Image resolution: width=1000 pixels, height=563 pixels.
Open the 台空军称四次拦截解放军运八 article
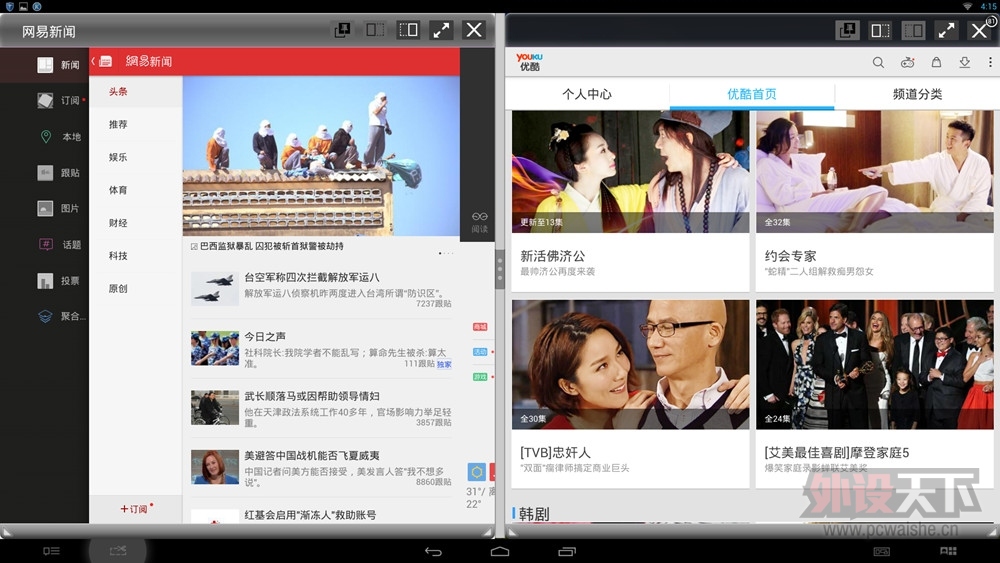coord(321,289)
